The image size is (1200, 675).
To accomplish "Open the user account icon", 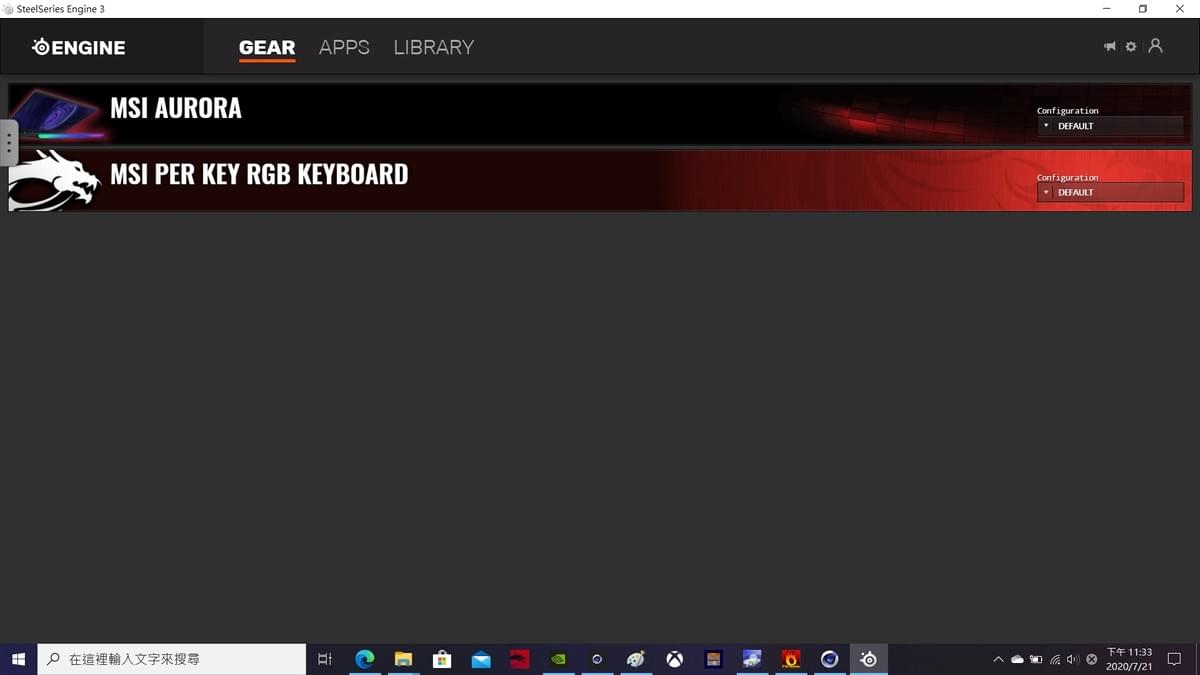I will click(1155, 46).
